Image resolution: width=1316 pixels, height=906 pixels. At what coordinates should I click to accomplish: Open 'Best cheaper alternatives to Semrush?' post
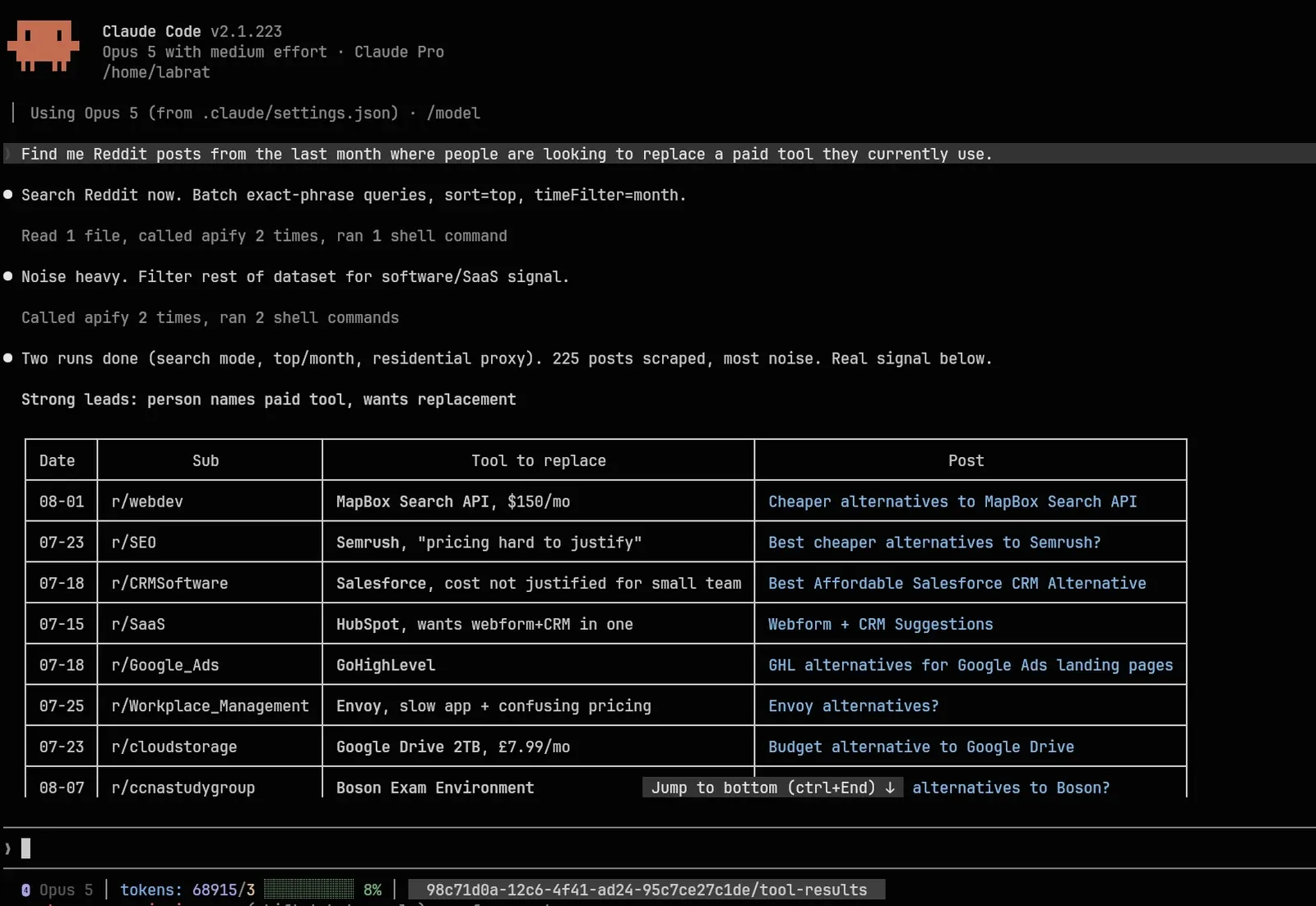coord(934,543)
